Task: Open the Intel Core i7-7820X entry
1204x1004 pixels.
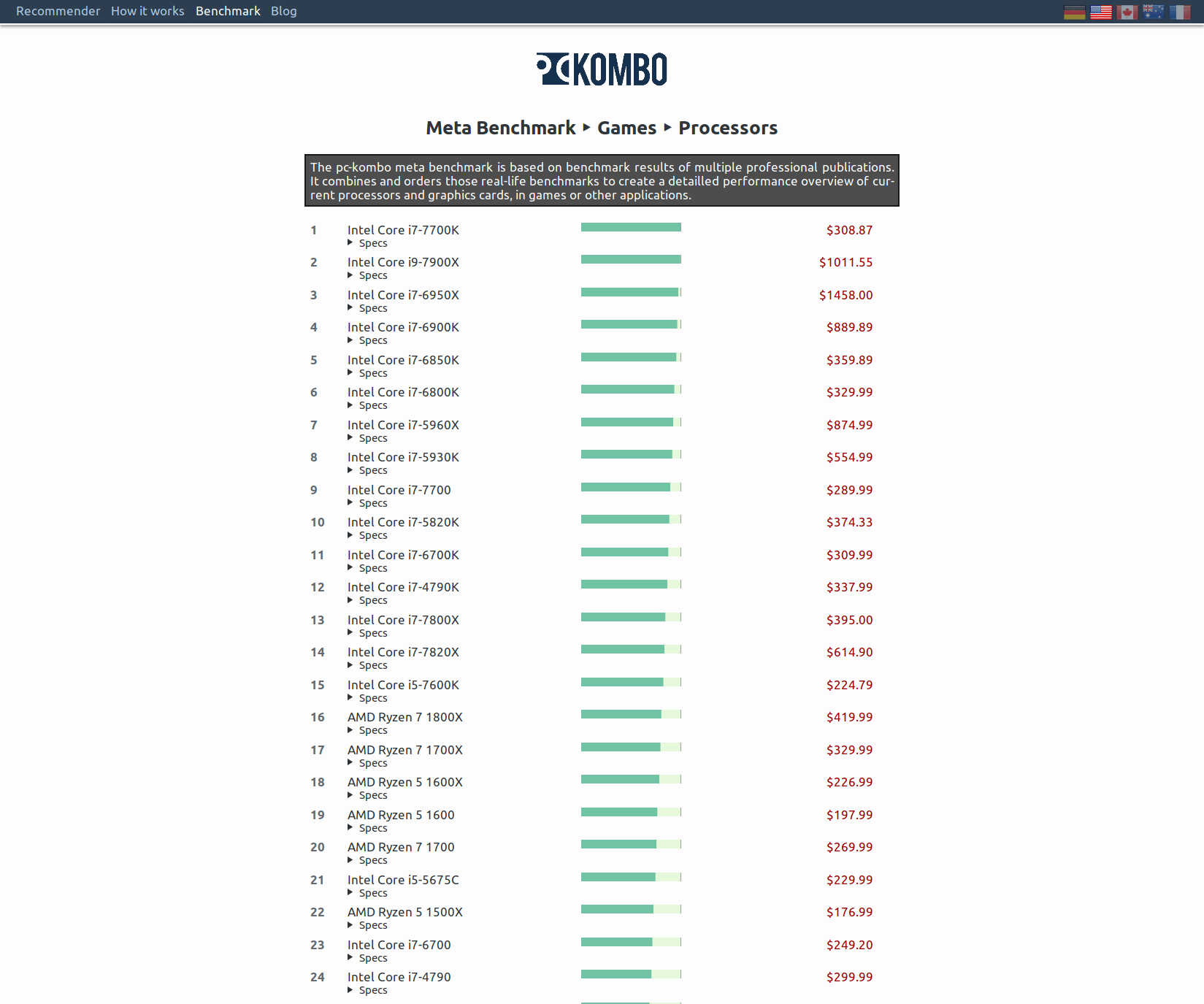Action: click(403, 652)
